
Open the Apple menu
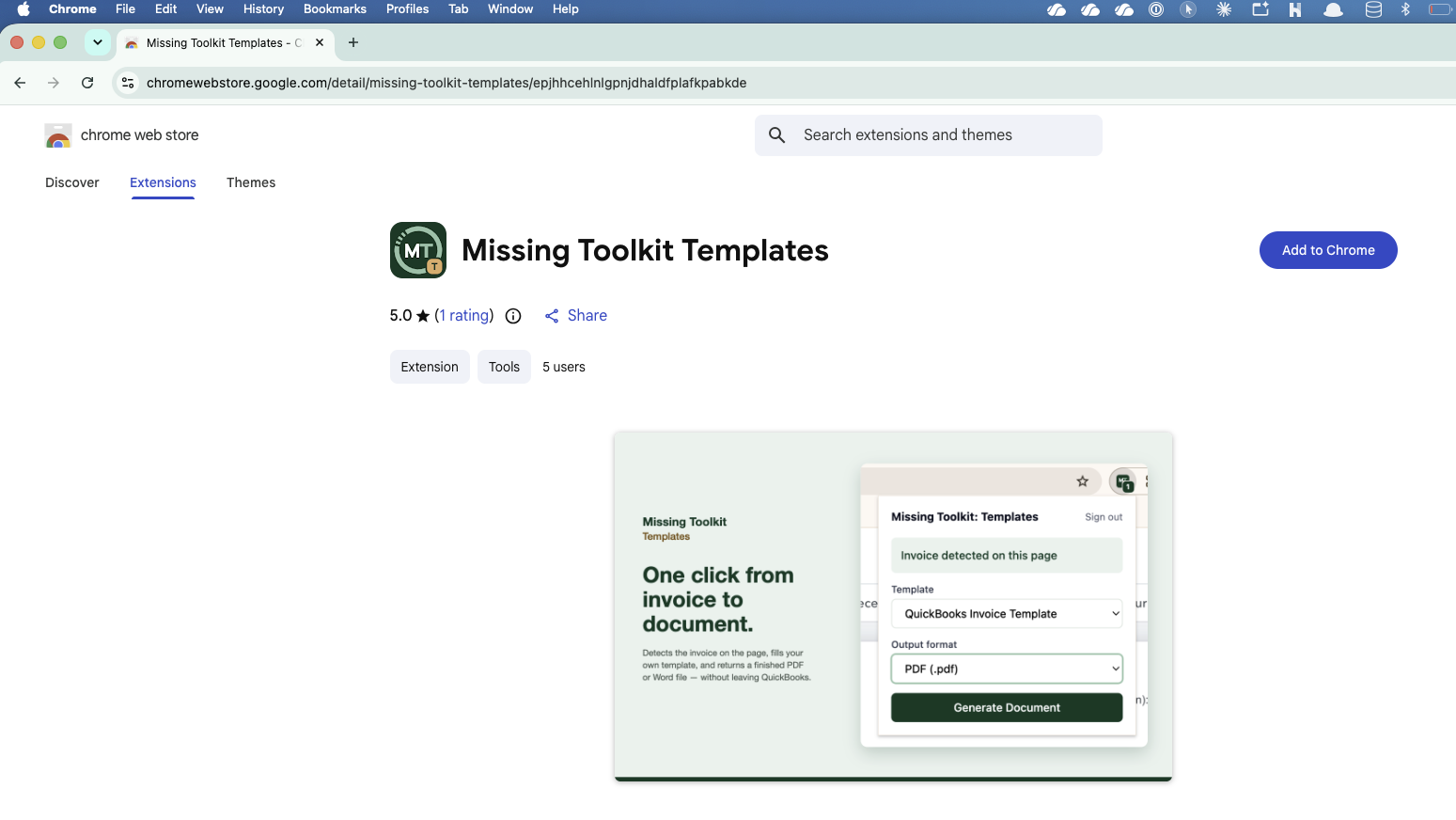tap(23, 9)
